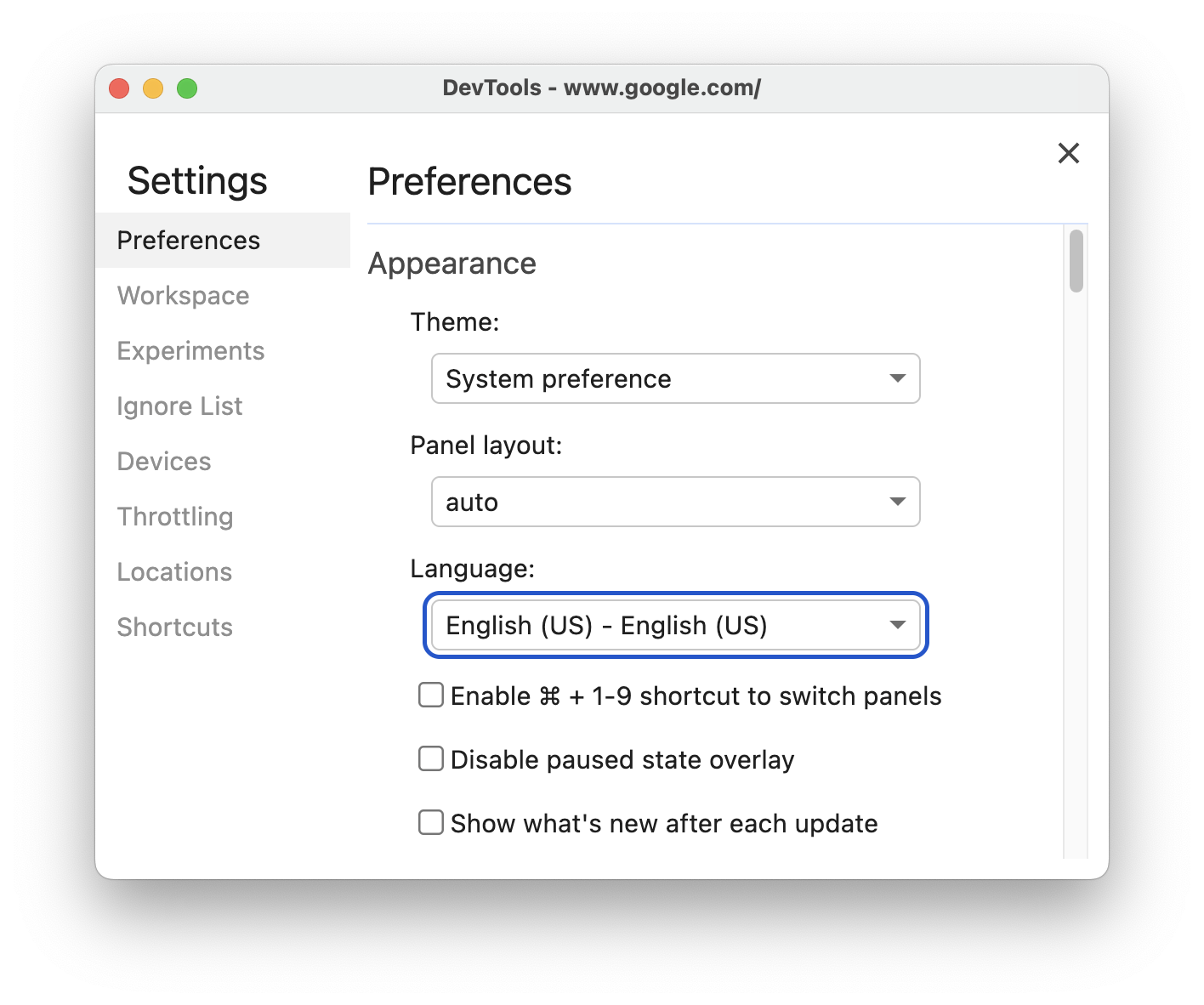The height and width of the screenshot is (1005, 1204).
Task: Select Preferences in the sidebar
Action: click(x=188, y=240)
